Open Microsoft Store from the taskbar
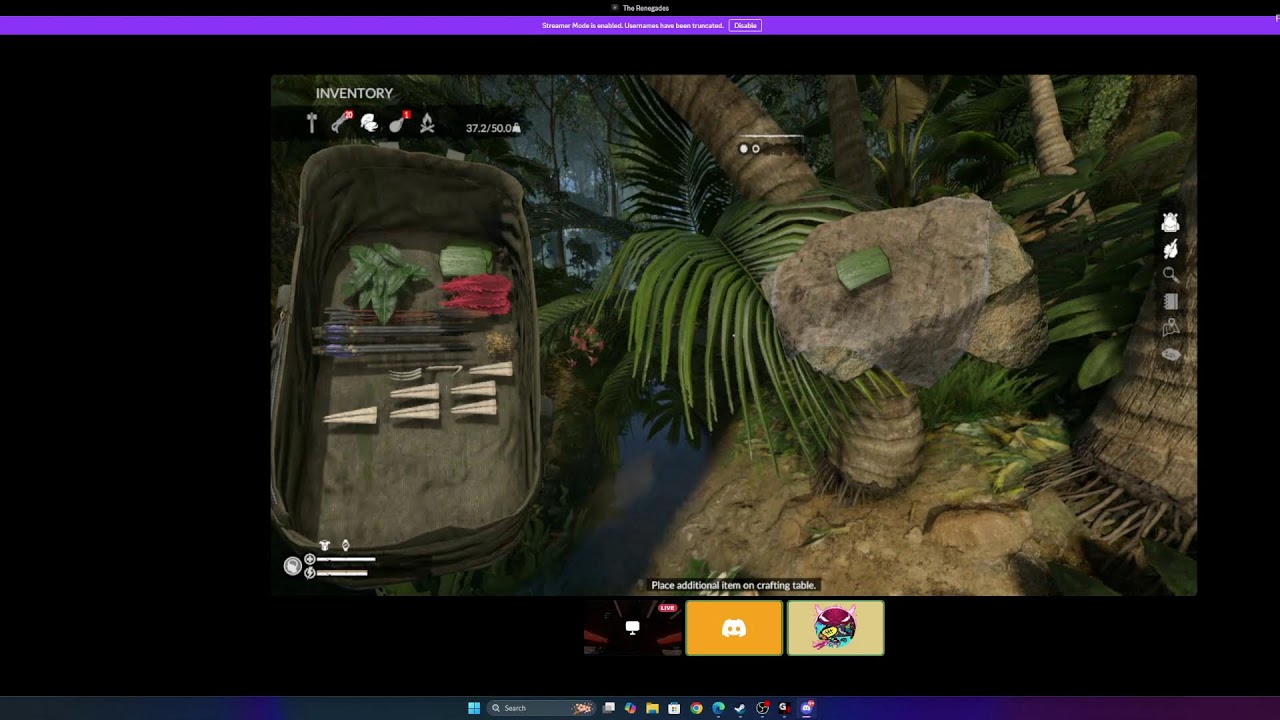The width and height of the screenshot is (1280, 720). tap(674, 708)
